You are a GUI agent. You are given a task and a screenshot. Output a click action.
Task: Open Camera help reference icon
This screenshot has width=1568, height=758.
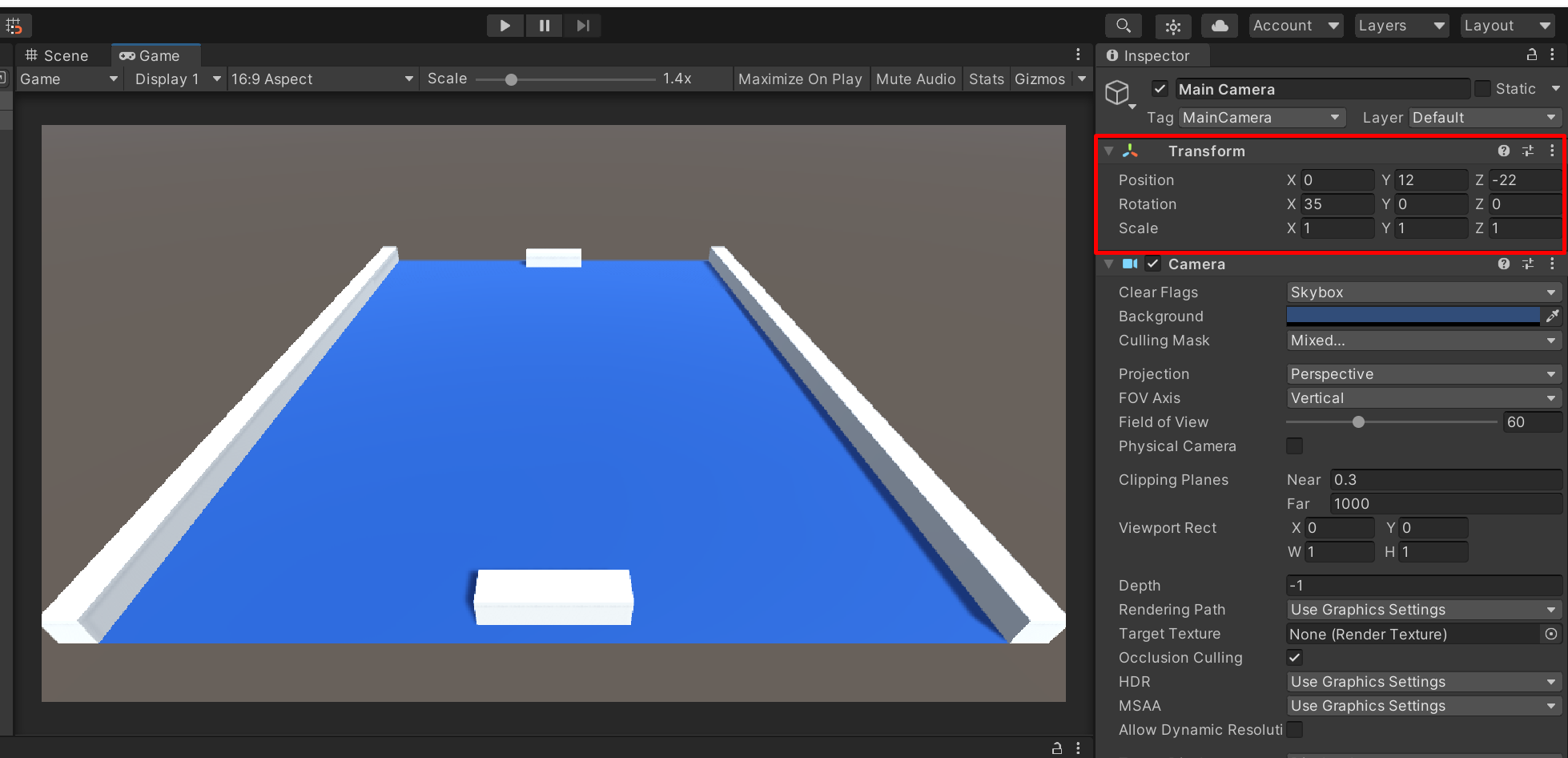1504,264
